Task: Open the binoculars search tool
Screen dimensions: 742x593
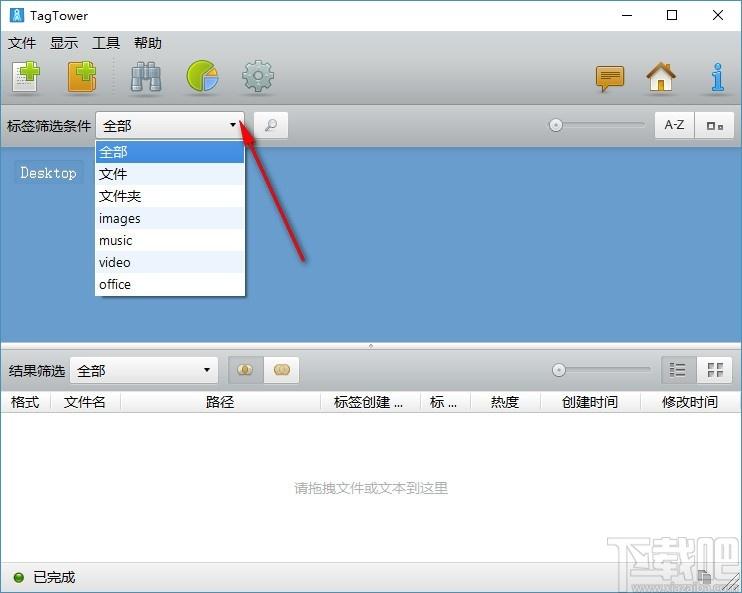Action: pos(146,78)
